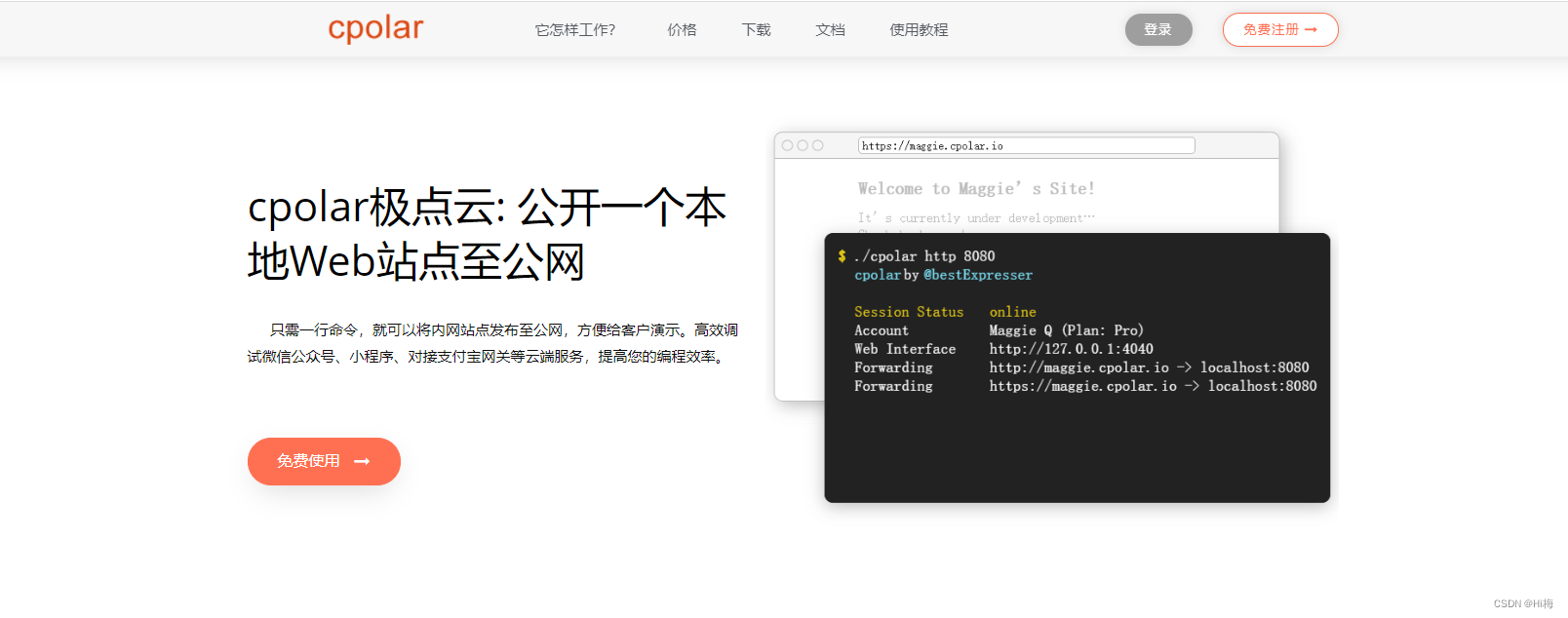Click the cpolar极点云 headline text

[487, 234]
